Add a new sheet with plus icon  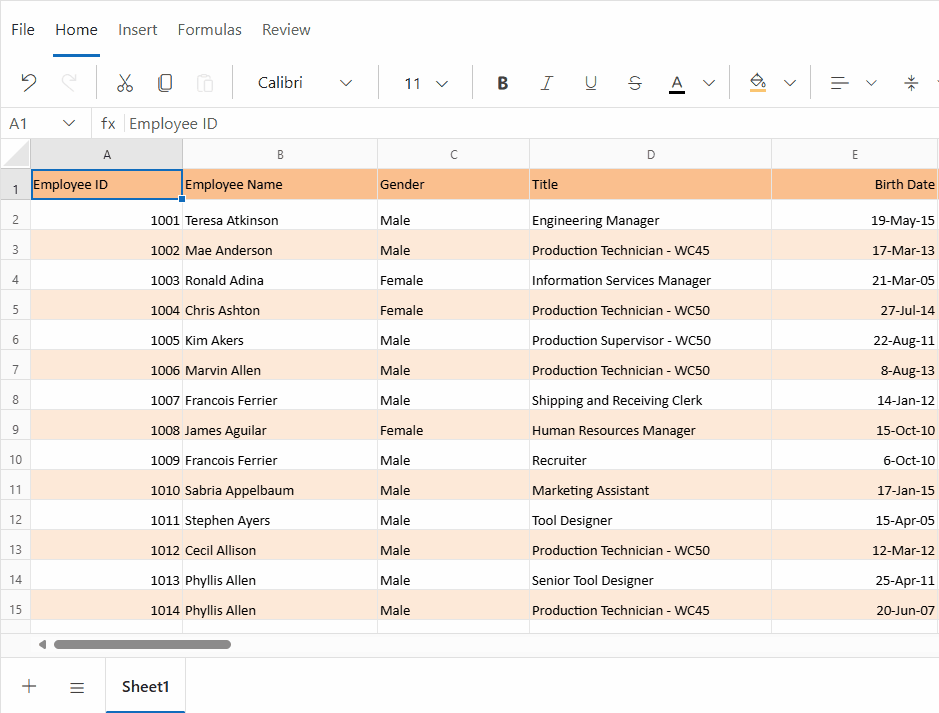(x=29, y=686)
